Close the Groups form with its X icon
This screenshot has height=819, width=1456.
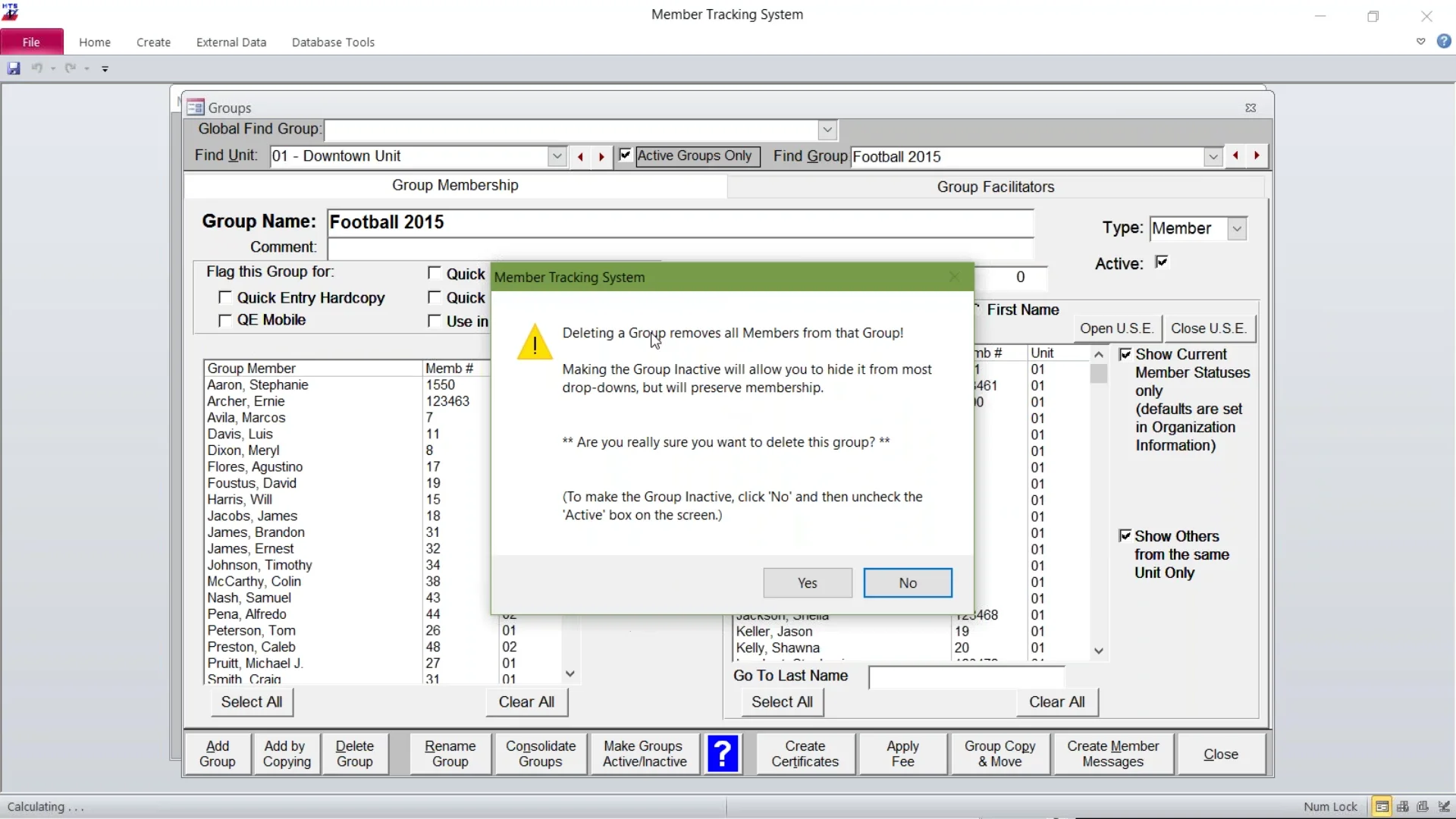[x=1251, y=108]
